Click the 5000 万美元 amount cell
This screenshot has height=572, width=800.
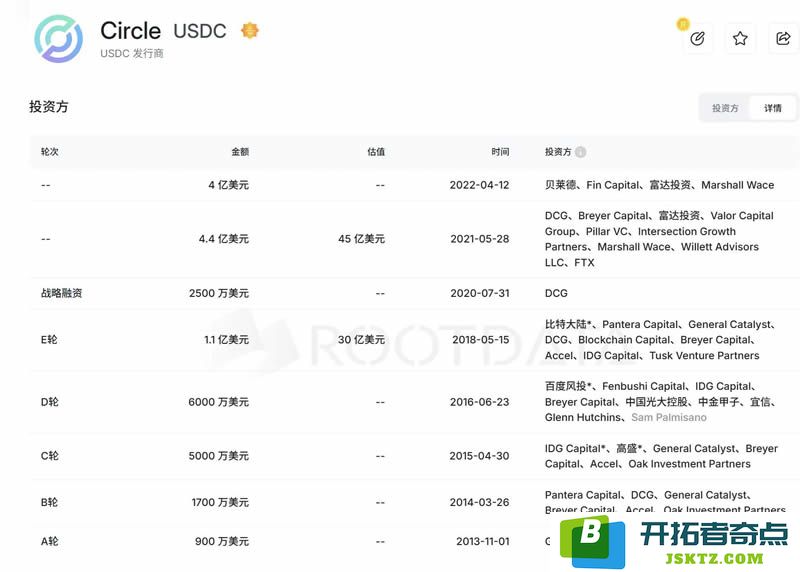click(218, 456)
